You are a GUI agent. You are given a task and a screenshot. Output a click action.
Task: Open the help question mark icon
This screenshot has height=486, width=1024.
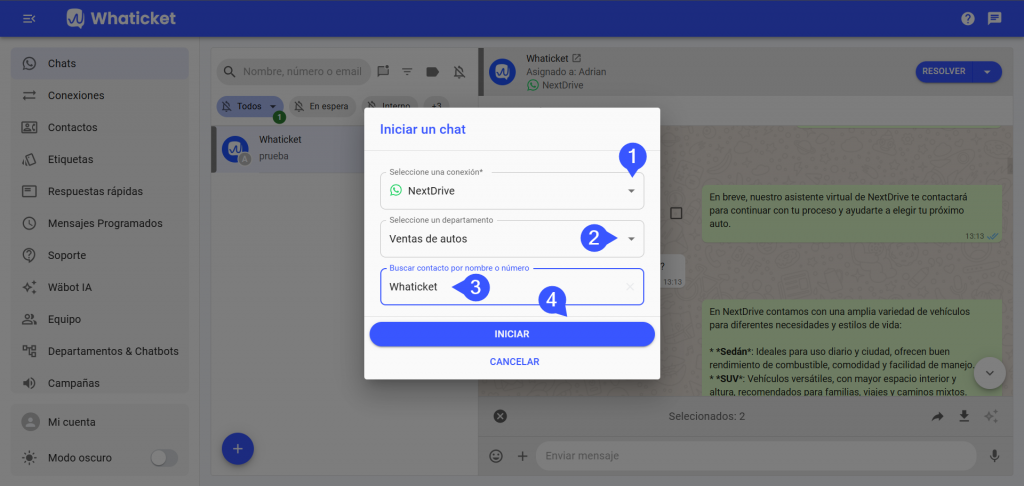pos(968,18)
